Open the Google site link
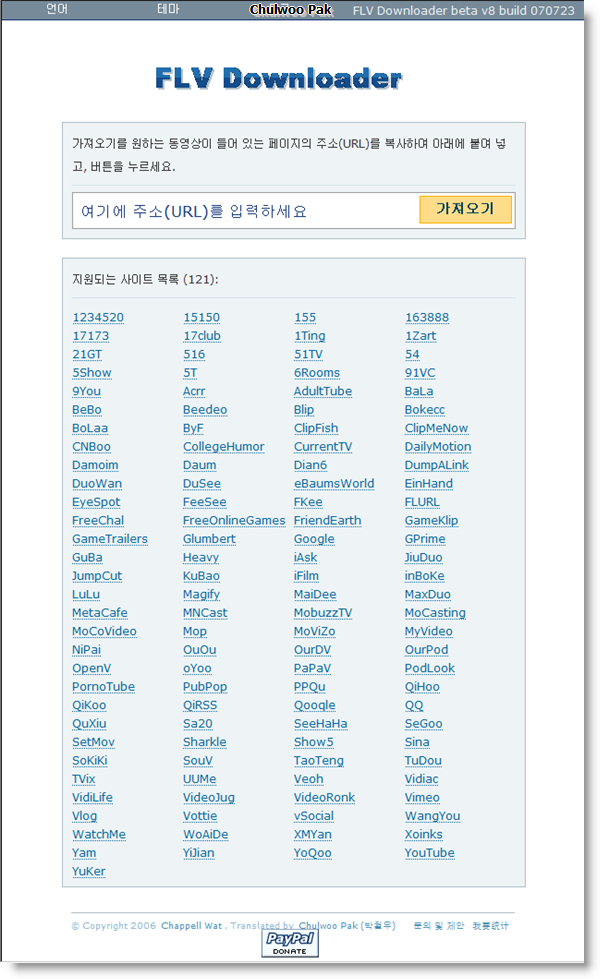 pyautogui.click(x=314, y=539)
